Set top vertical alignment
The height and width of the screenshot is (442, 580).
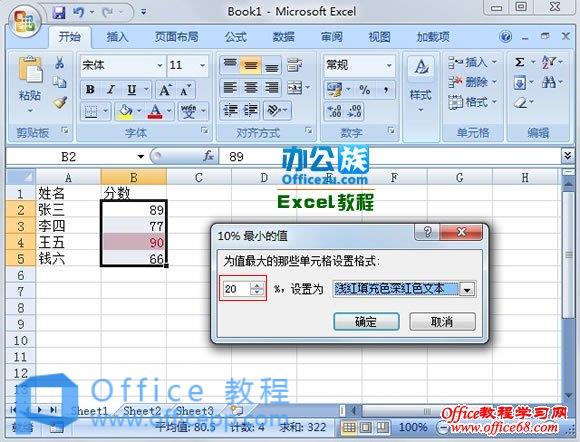(x=230, y=65)
